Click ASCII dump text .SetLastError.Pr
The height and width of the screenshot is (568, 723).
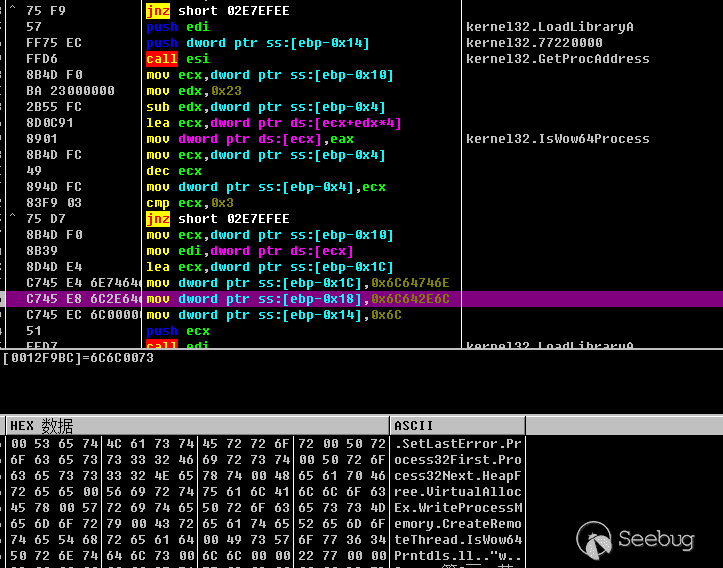457,444
